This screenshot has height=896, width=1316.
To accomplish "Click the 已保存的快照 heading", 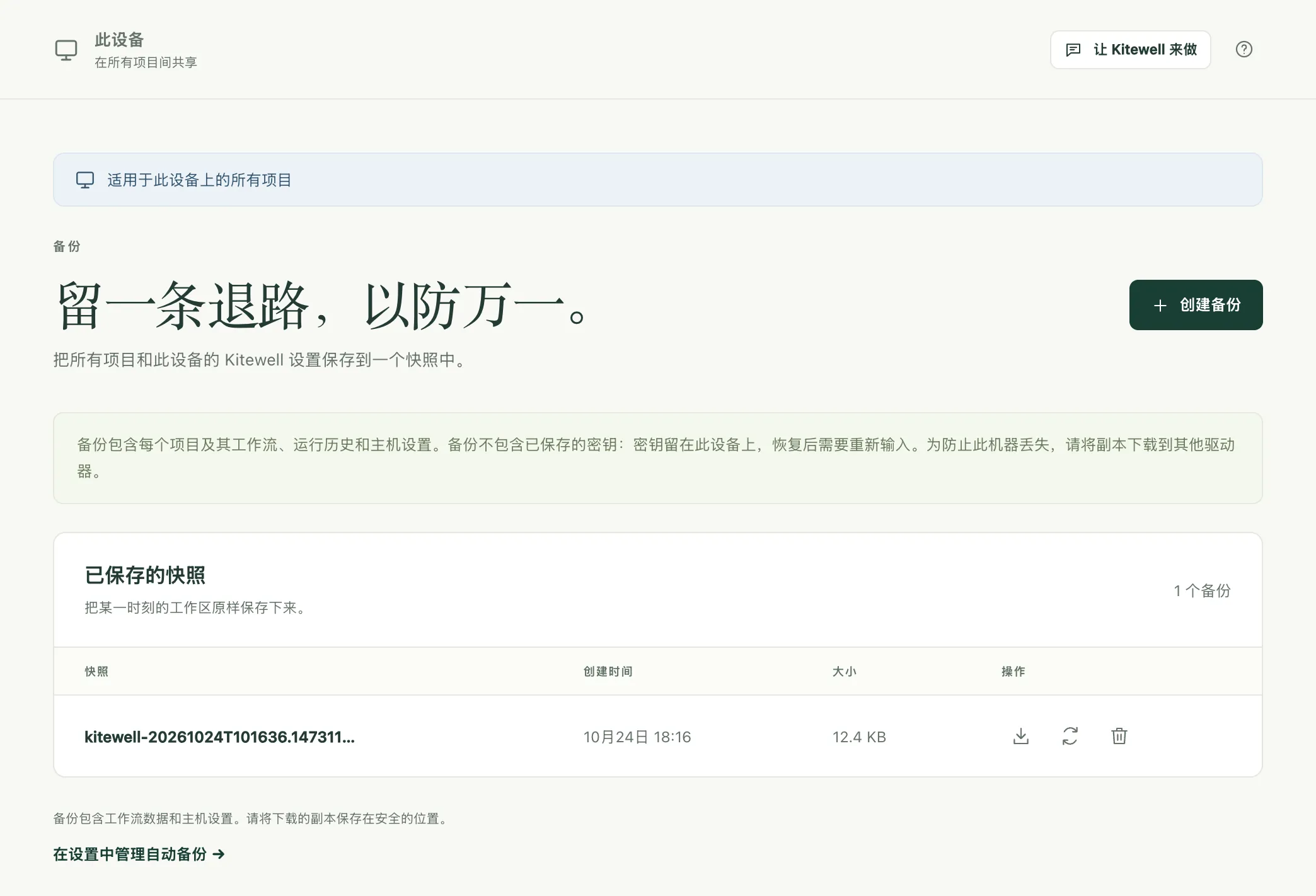I will (x=145, y=575).
